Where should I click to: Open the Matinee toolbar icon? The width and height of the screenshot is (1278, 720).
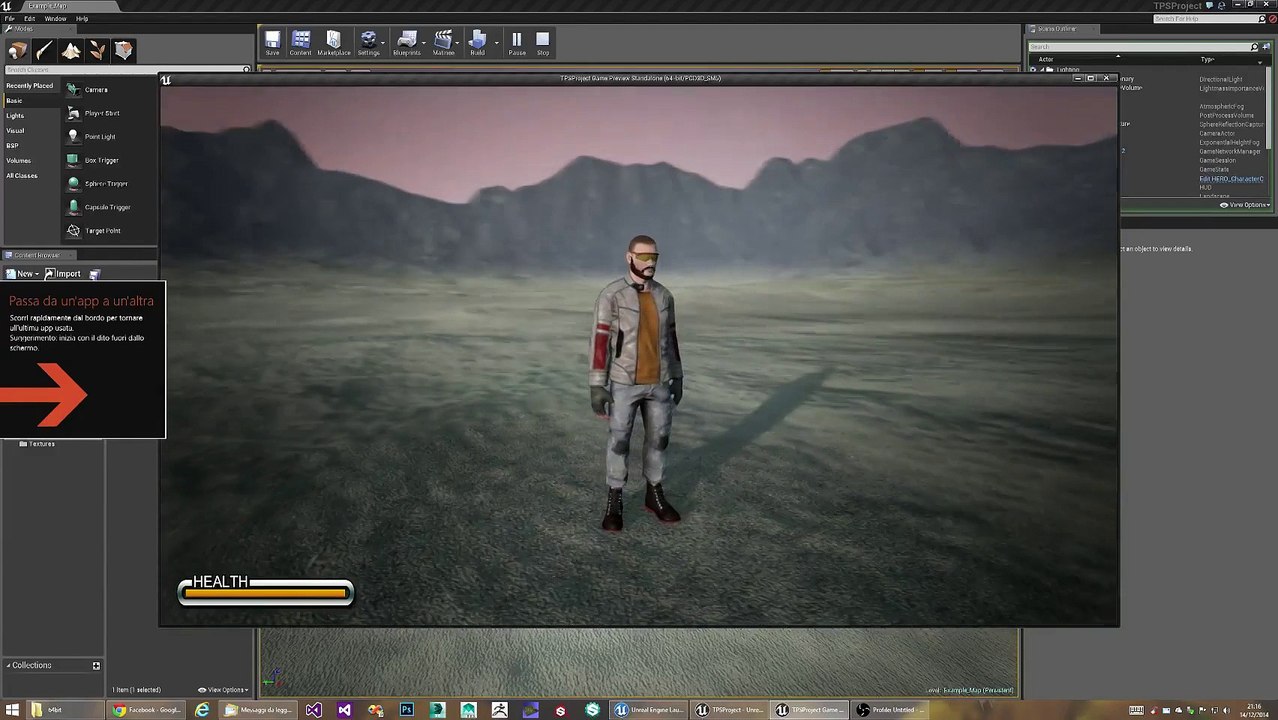[x=443, y=43]
